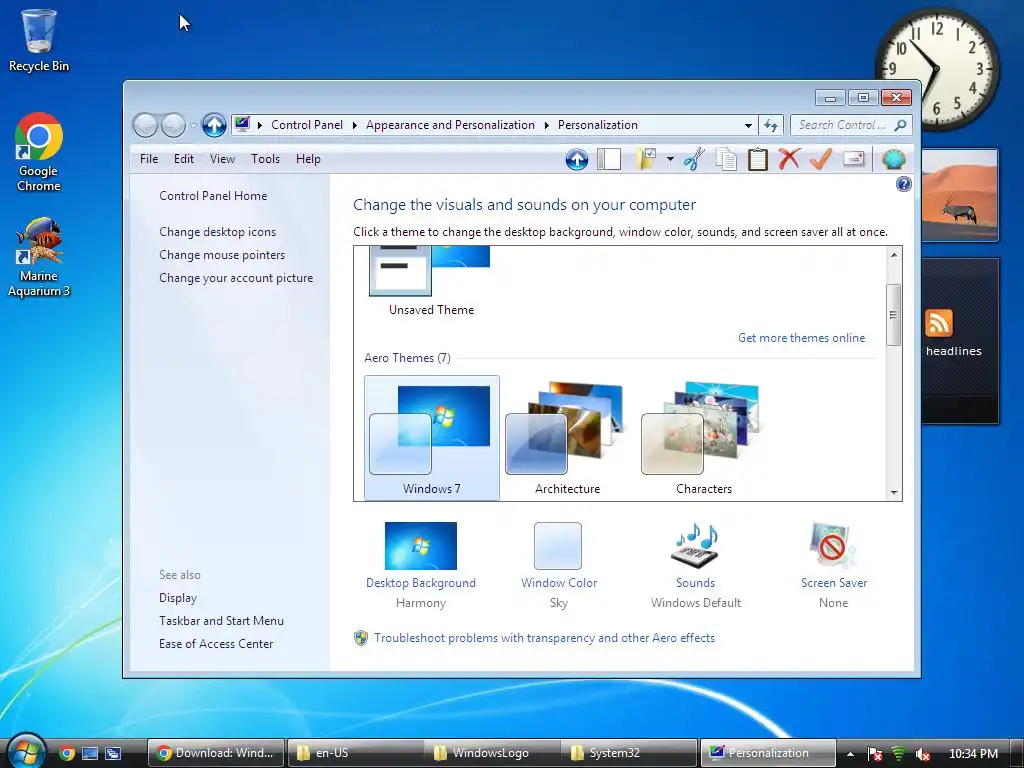Open the Tools menu

pyautogui.click(x=265, y=159)
